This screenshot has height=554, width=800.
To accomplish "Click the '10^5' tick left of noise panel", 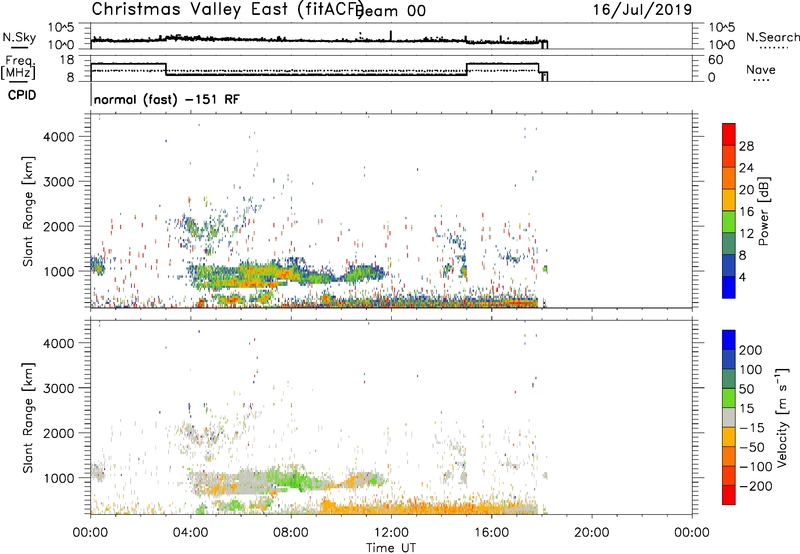I will (x=61, y=27).
